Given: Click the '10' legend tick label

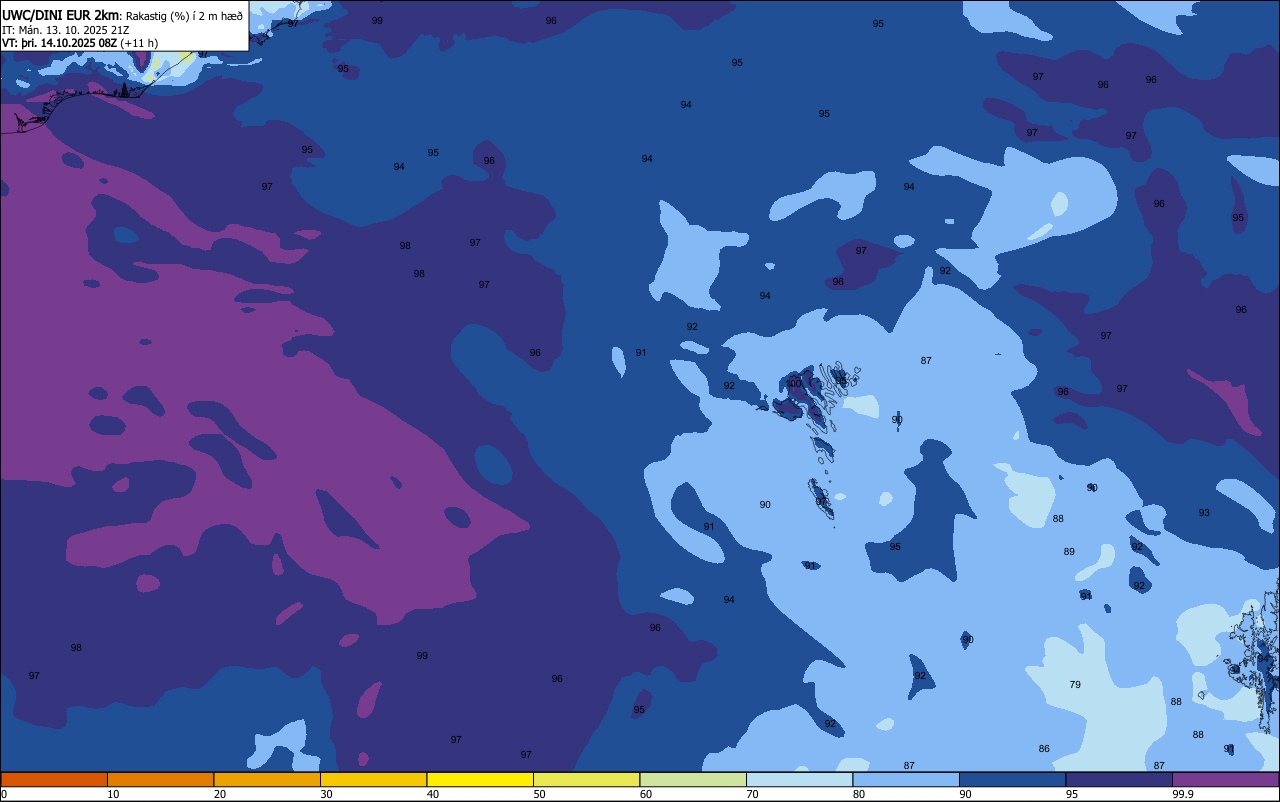Looking at the screenshot, I should tap(113, 794).
